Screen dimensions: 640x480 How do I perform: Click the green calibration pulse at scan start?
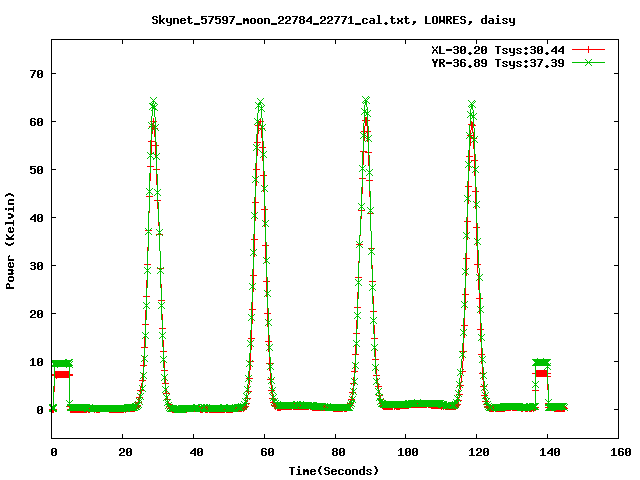pyautogui.click(x=61, y=363)
